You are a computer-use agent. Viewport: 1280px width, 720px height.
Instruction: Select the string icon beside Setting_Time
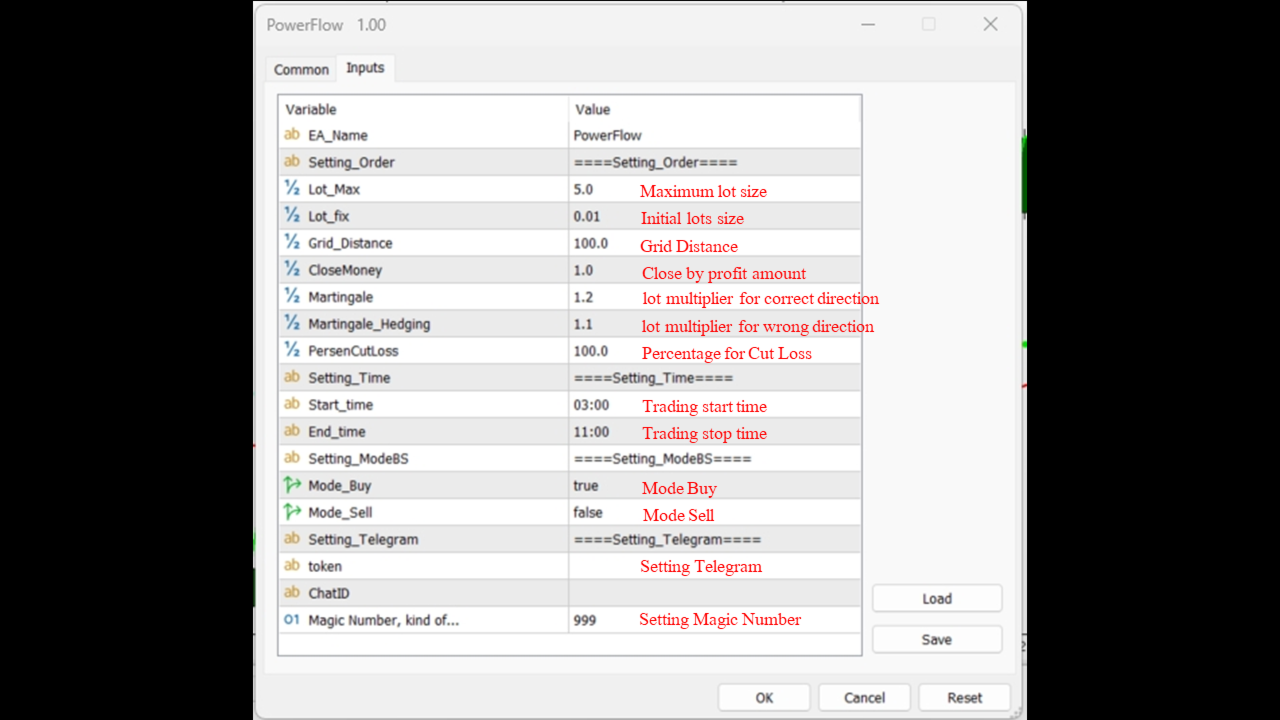click(x=292, y=378)
